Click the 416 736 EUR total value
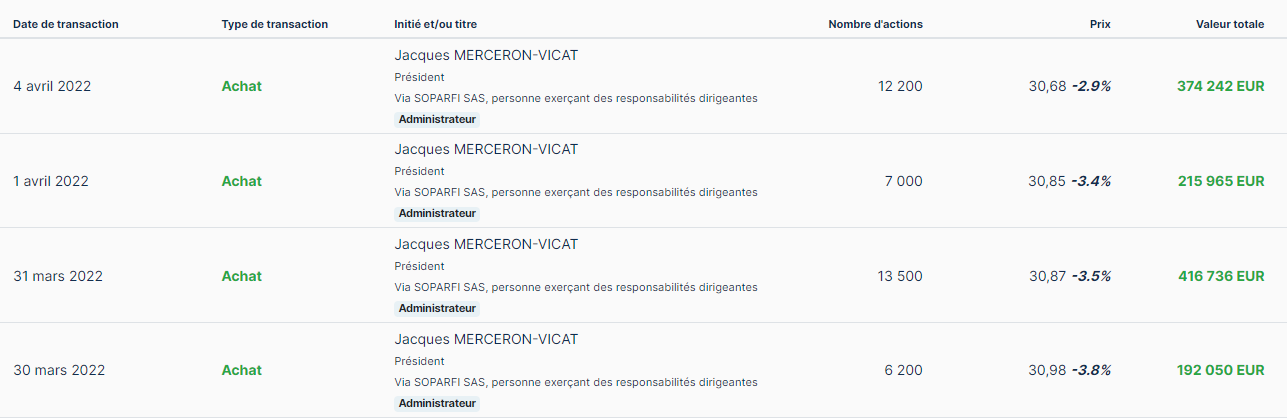Screen dimensions: 1287x418 [1220, 276]
